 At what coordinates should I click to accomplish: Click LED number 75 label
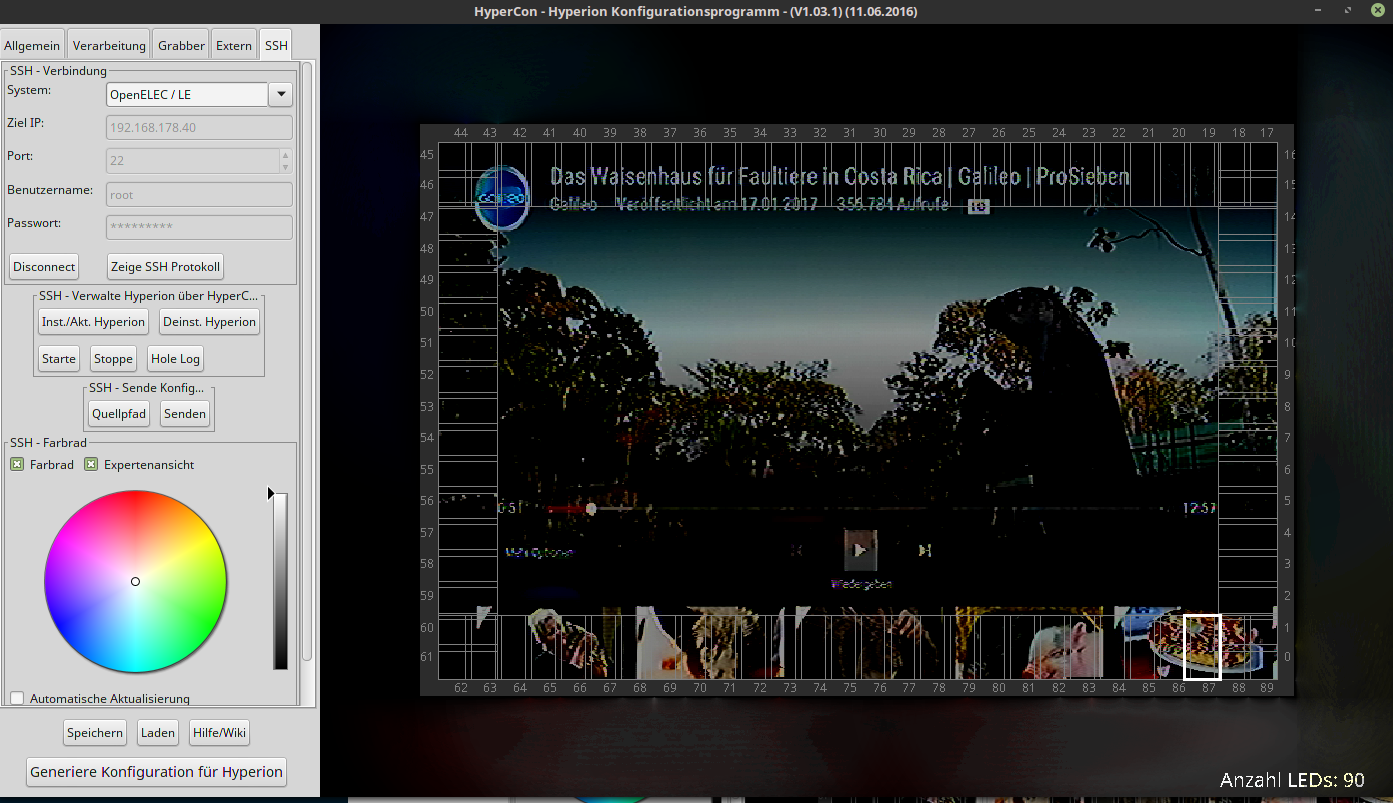point(849,688)
